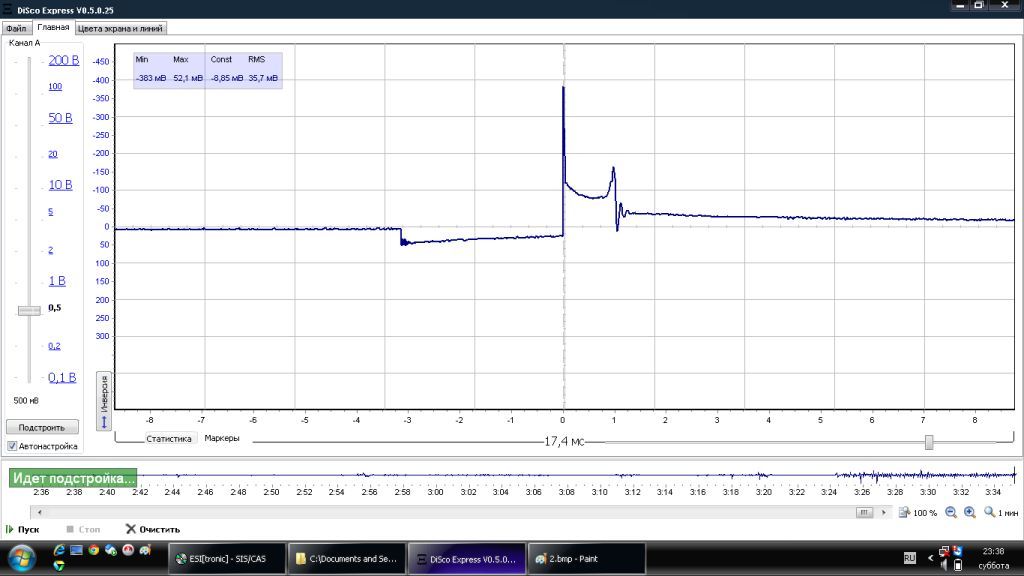Switch to Цвета экрана и линий tab
The height and width of the screenshot is (576, 1024).
click(120, 28)
